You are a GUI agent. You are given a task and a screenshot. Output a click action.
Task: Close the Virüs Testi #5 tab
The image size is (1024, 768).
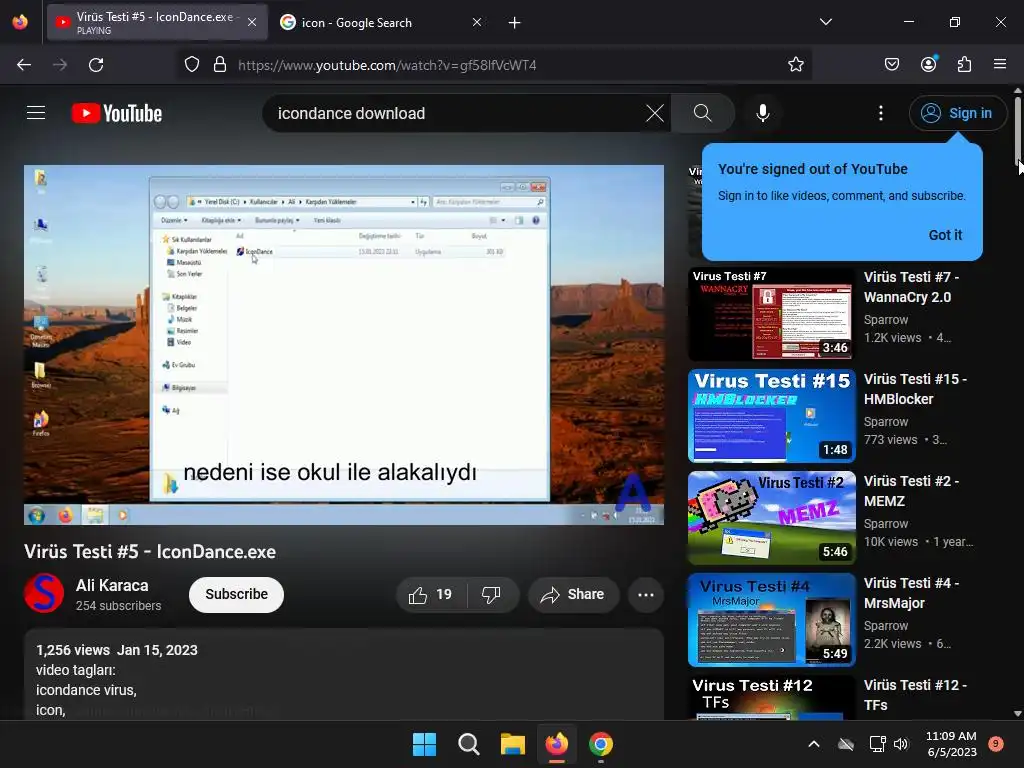tap(252, 23)
